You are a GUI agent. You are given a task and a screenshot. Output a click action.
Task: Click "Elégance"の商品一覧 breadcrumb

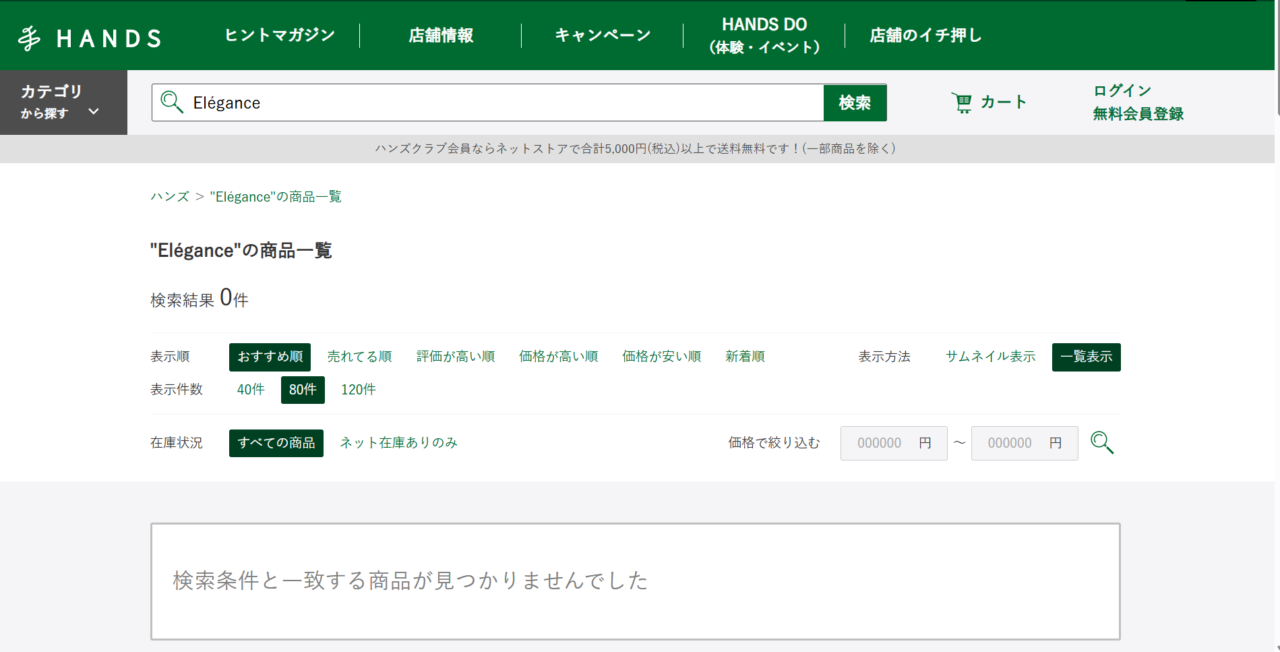(x=276, y=197)
